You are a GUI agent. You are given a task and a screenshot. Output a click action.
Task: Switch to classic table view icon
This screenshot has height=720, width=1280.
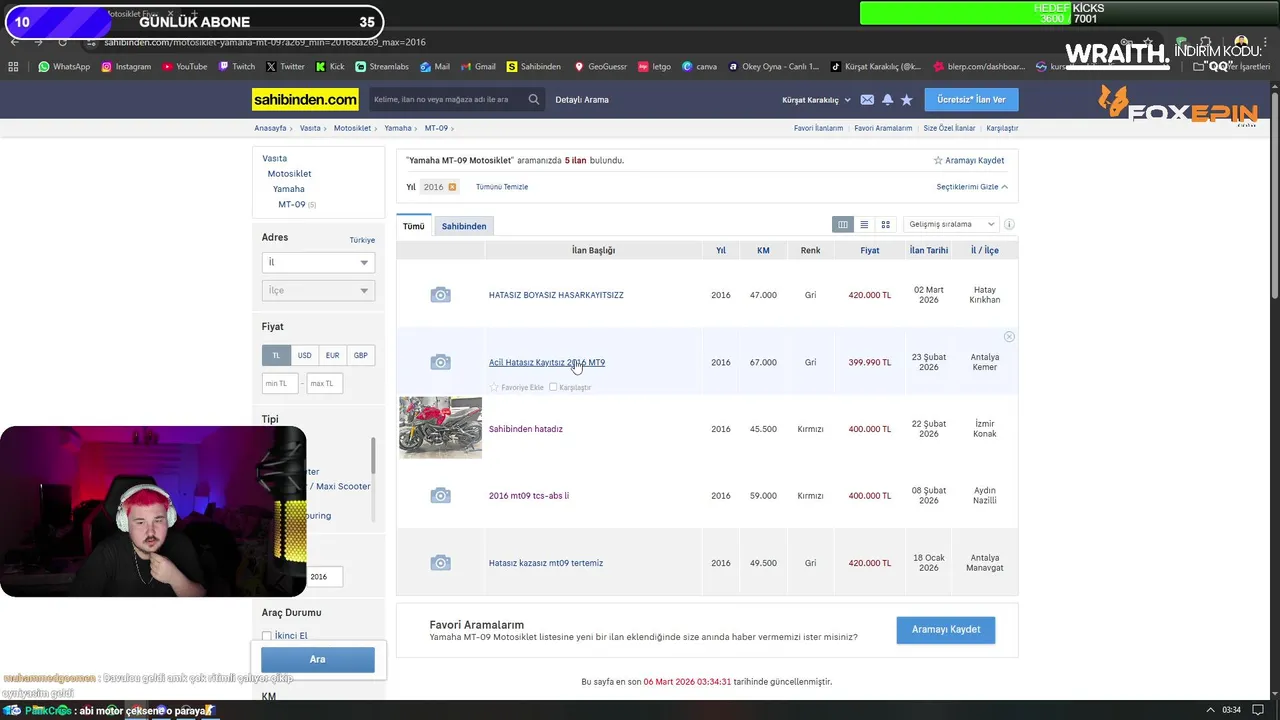[843, 225]
